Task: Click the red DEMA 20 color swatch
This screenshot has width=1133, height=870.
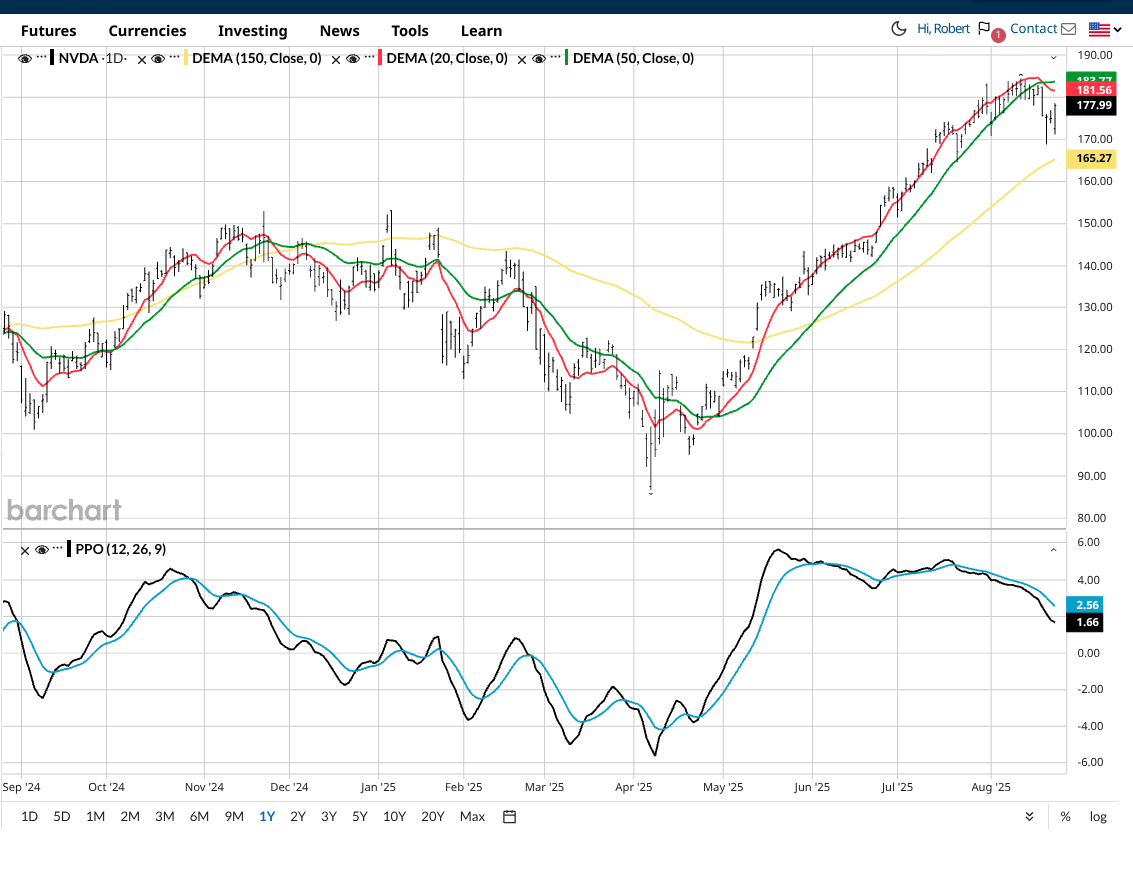Action: coord(380,58)
